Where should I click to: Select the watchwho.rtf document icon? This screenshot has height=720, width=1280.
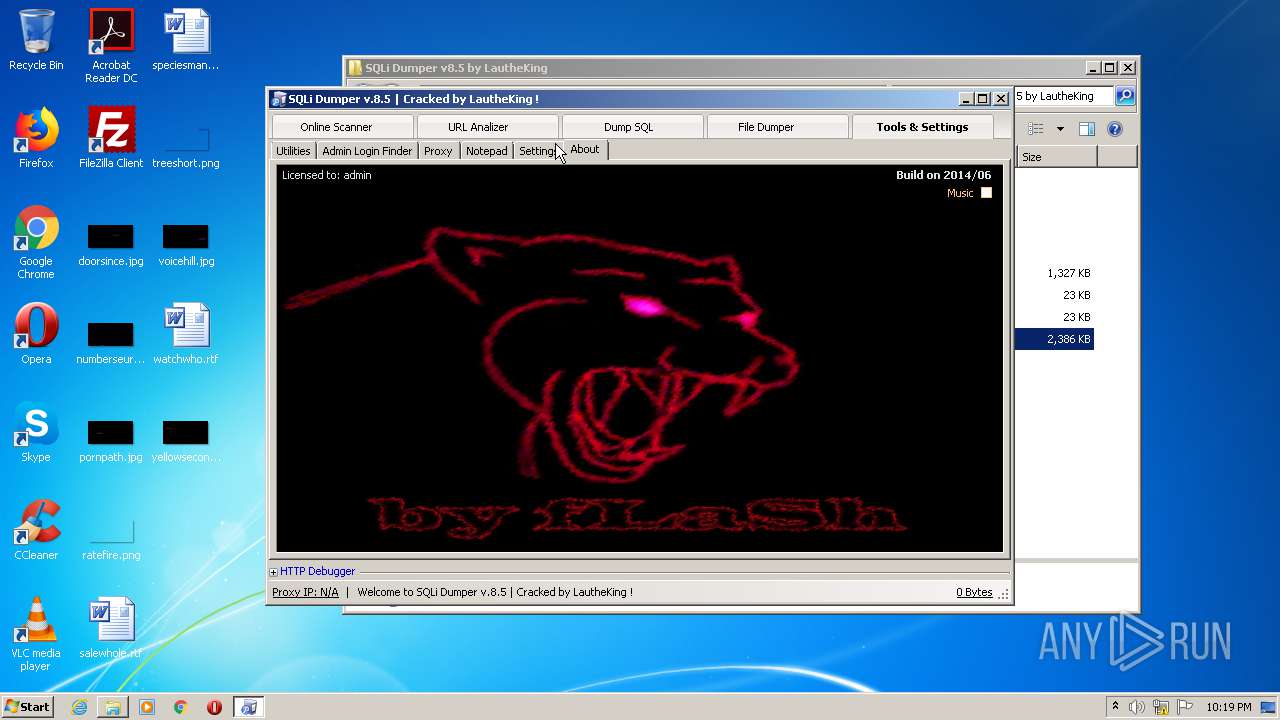186,335
